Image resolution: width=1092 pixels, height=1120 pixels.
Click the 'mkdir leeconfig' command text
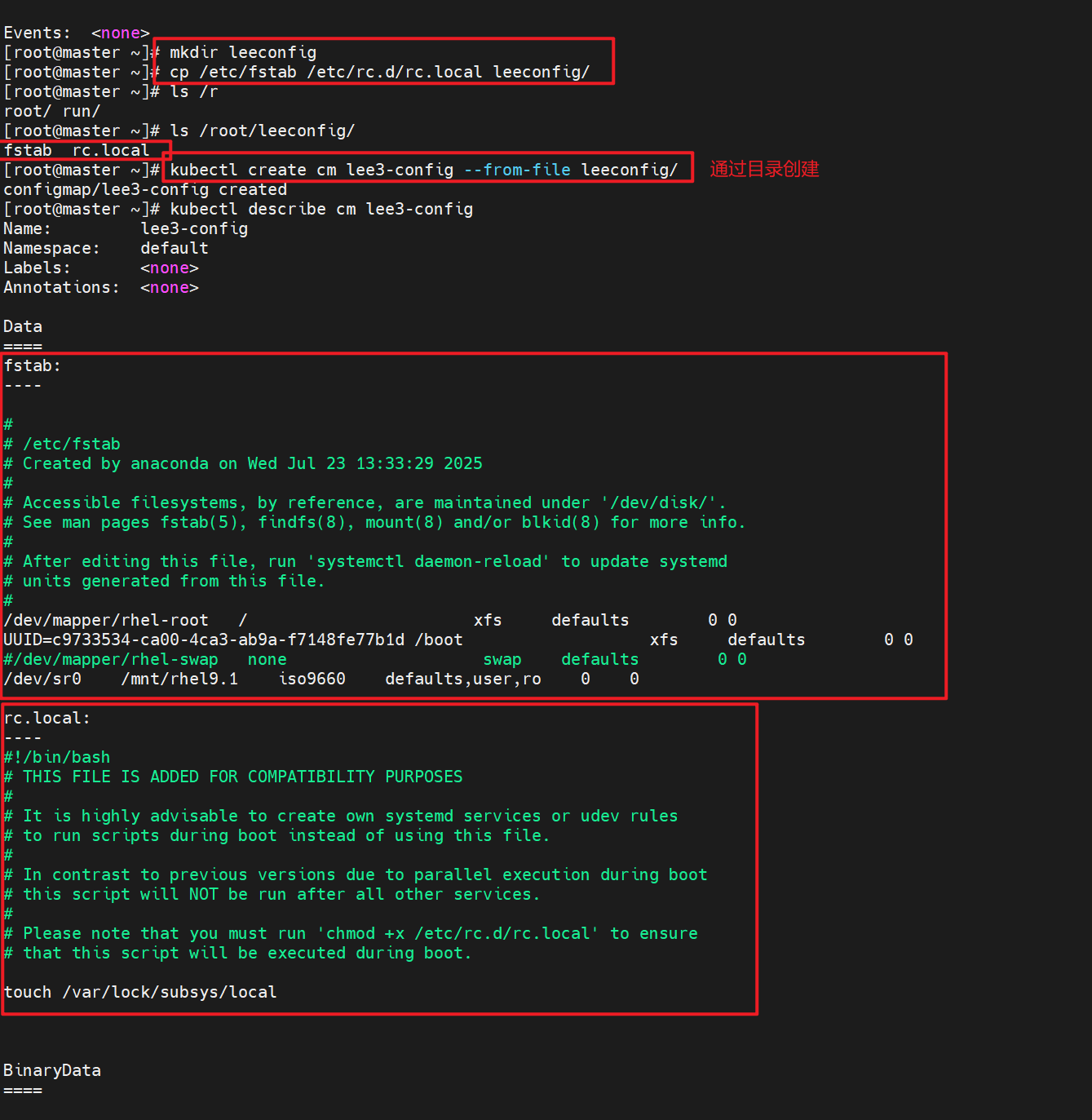tap(243, 52)
